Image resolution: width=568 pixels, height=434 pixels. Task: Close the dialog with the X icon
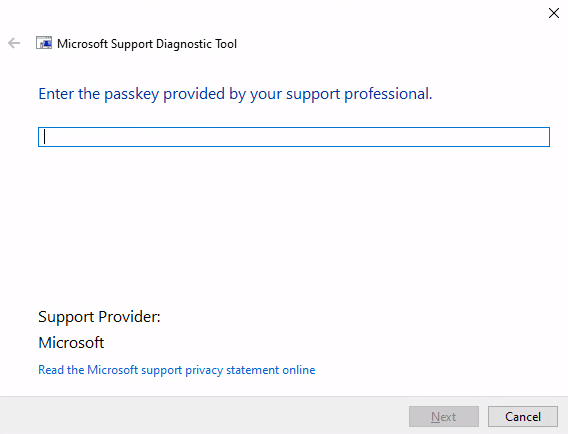[x=554, y=13]
